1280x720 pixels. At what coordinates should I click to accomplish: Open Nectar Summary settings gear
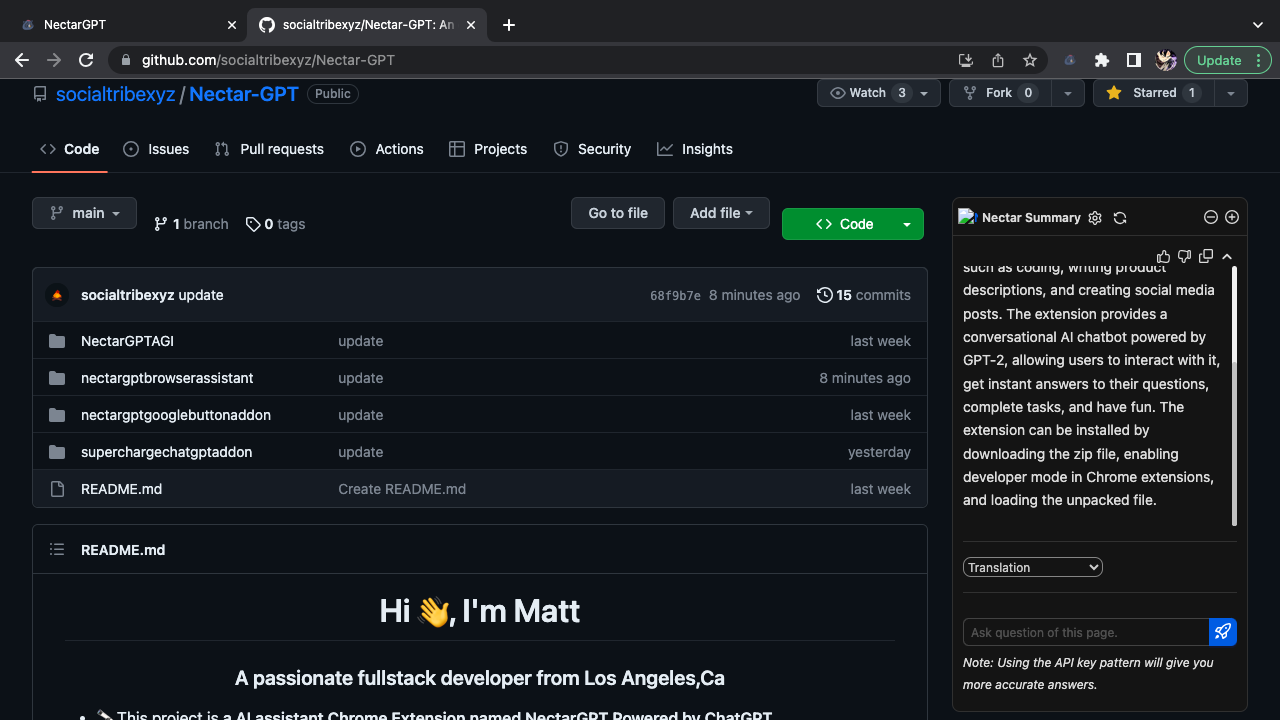click(x=1095, y=217)
